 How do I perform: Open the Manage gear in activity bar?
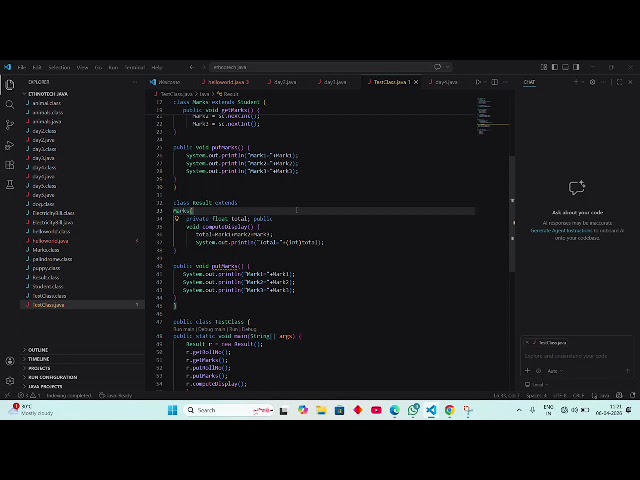pyautogui.click(x=10, y=380)
